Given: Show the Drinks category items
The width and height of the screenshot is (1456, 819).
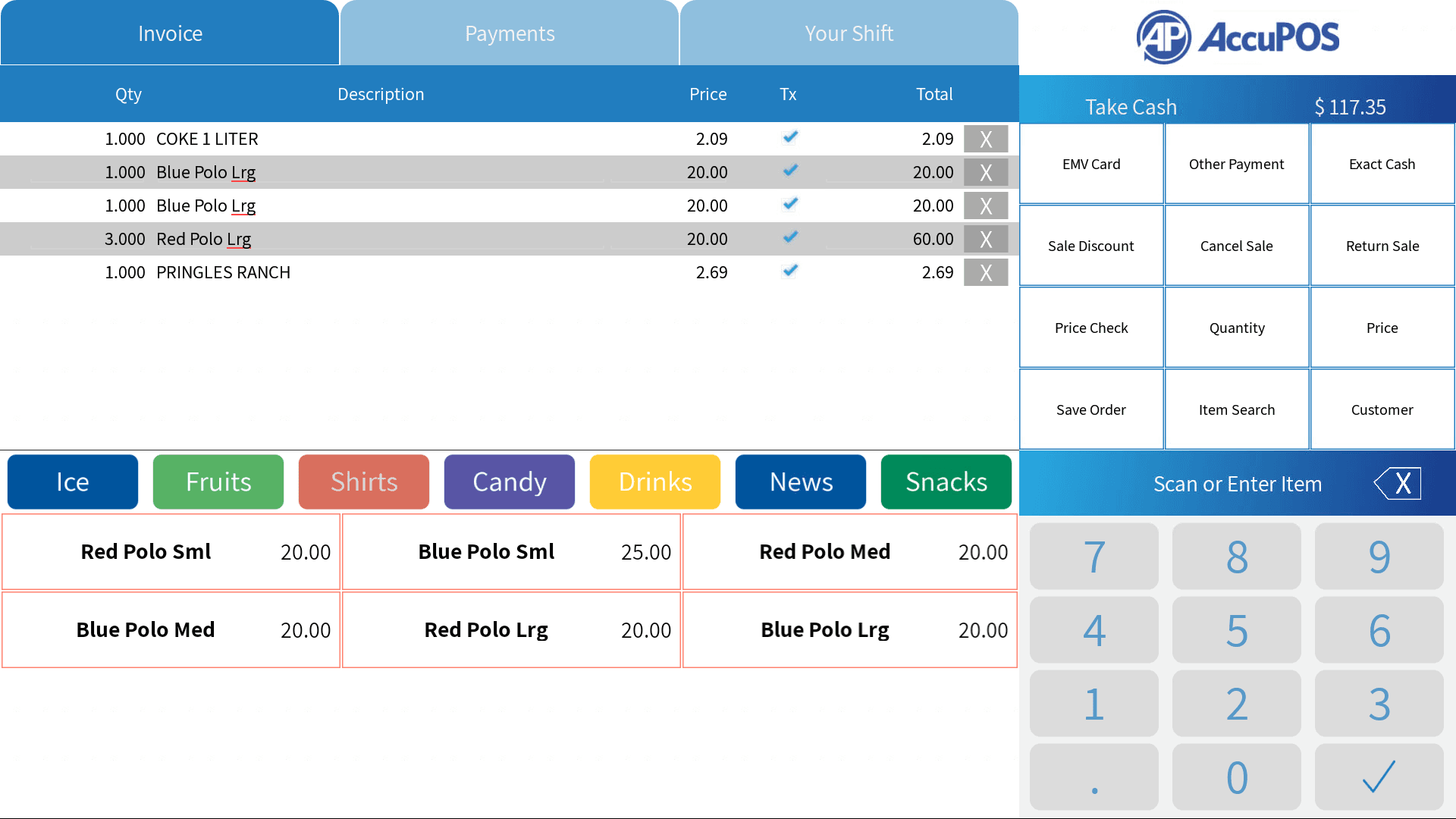Looking at the screenshot, I should click(x=655, y=482).
